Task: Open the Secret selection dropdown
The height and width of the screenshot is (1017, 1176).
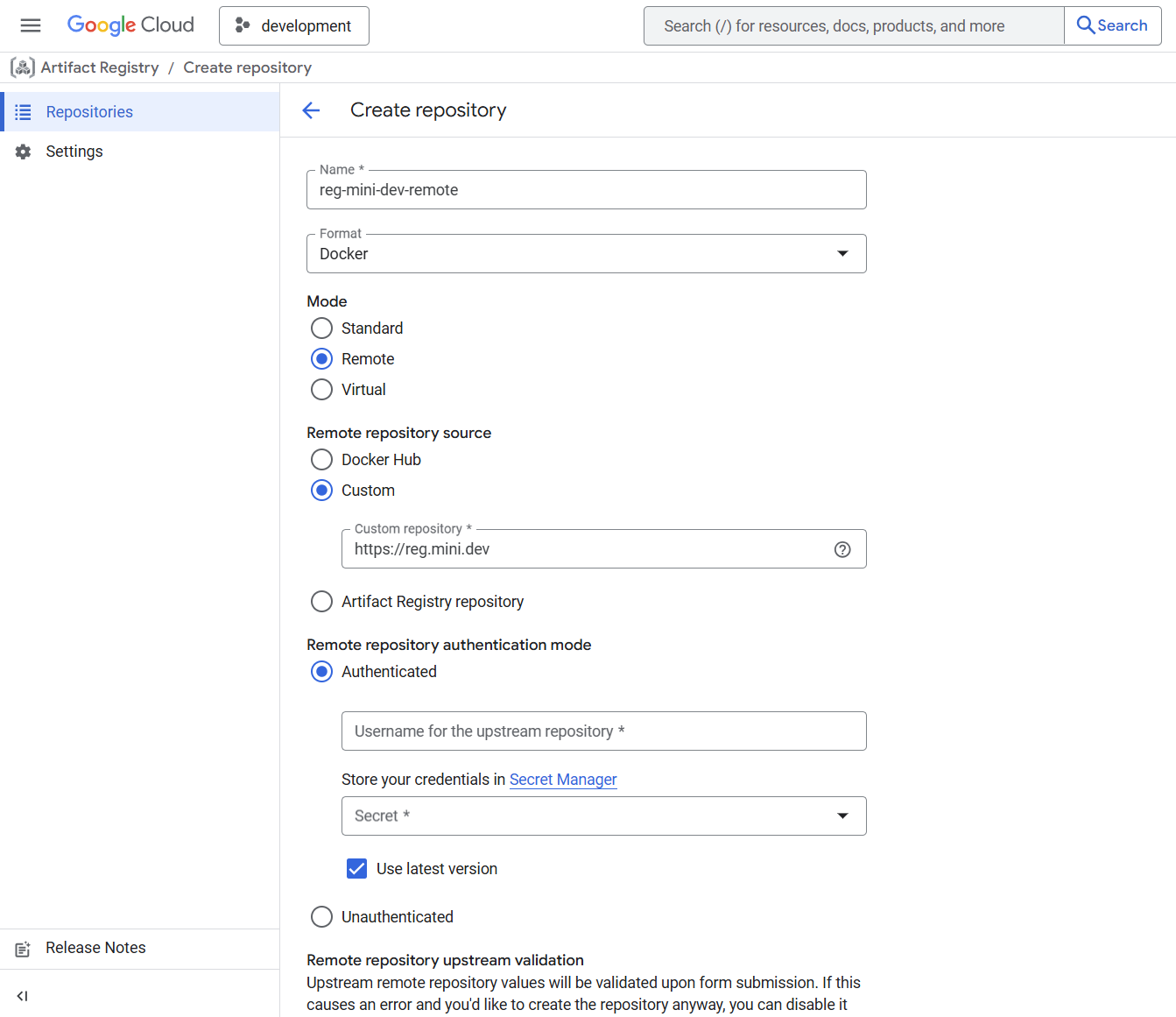Action: coord(842,816)
